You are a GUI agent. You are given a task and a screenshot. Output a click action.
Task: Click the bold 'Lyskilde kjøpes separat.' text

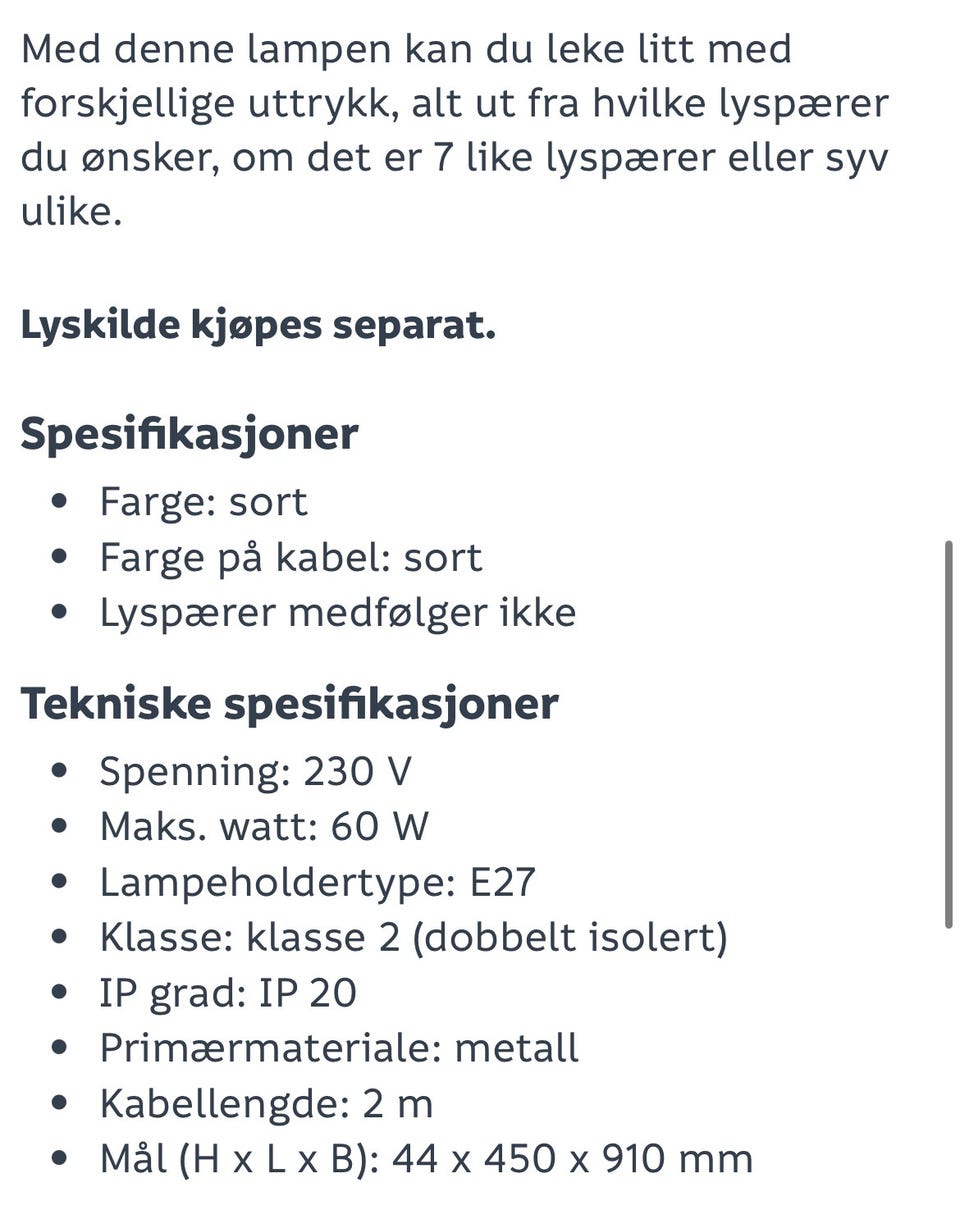pyautogui.click(x=258, y=326)
